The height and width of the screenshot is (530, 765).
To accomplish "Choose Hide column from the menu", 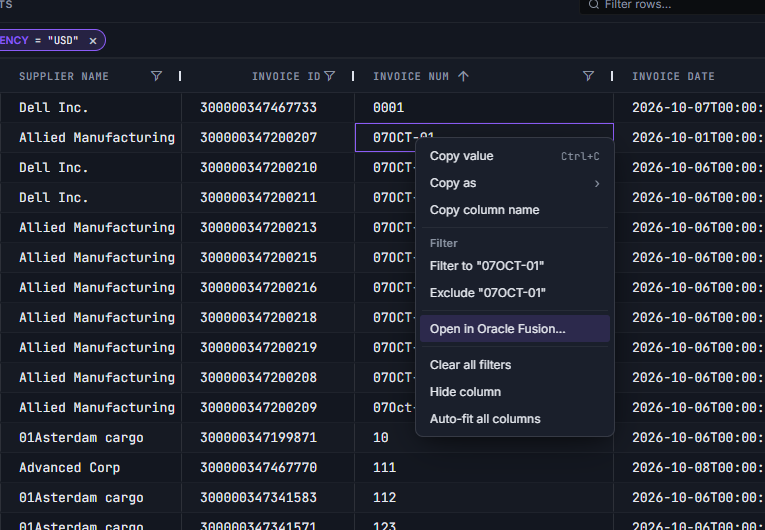I will [515, 392].
